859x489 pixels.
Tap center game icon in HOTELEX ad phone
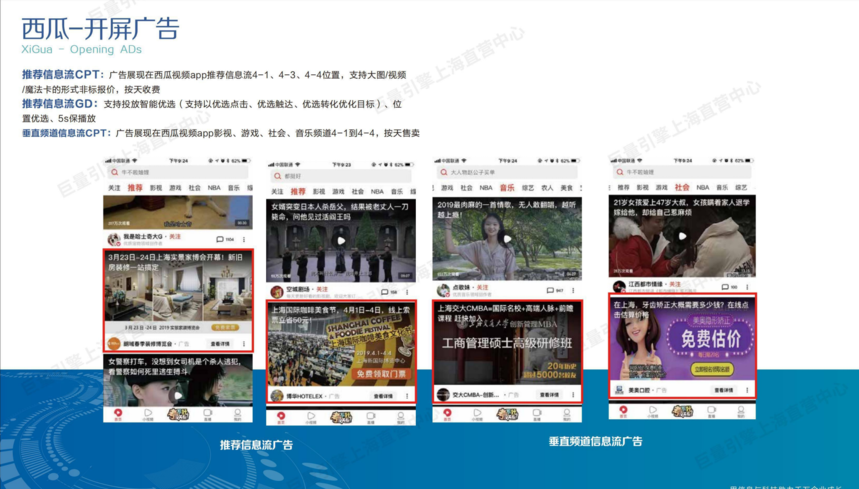pyautogui.click(x=341, y=418)
